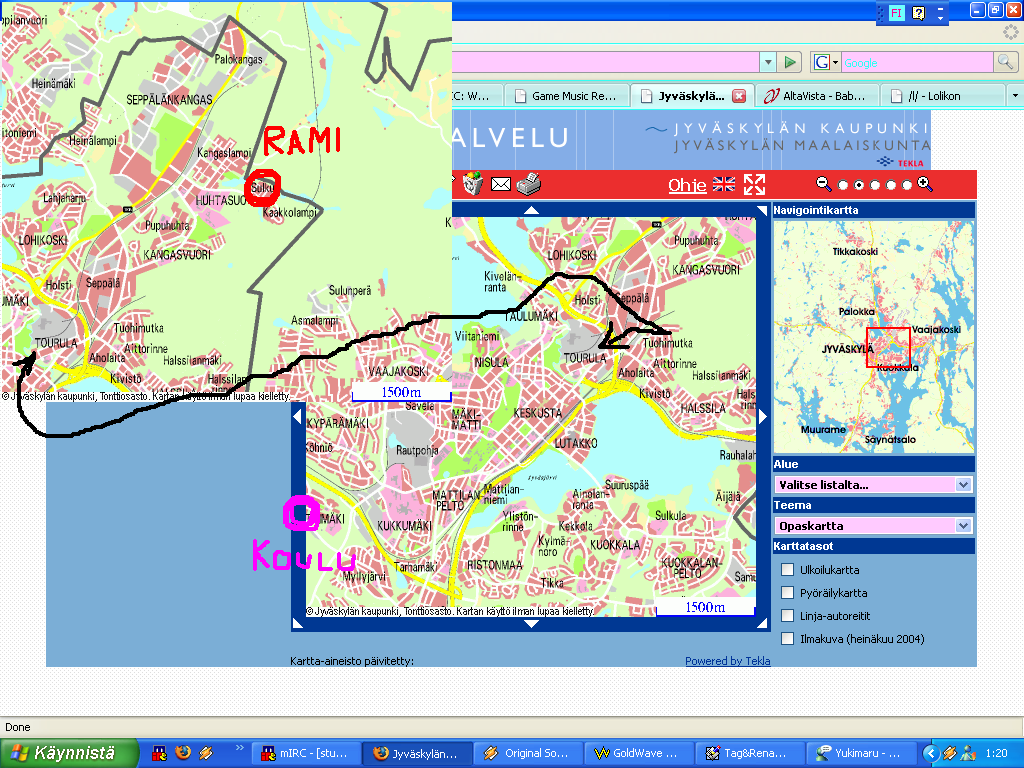The image size is (1024, 768).
Task: Click the messenger icon in the system tray
Action: (969, 753)
